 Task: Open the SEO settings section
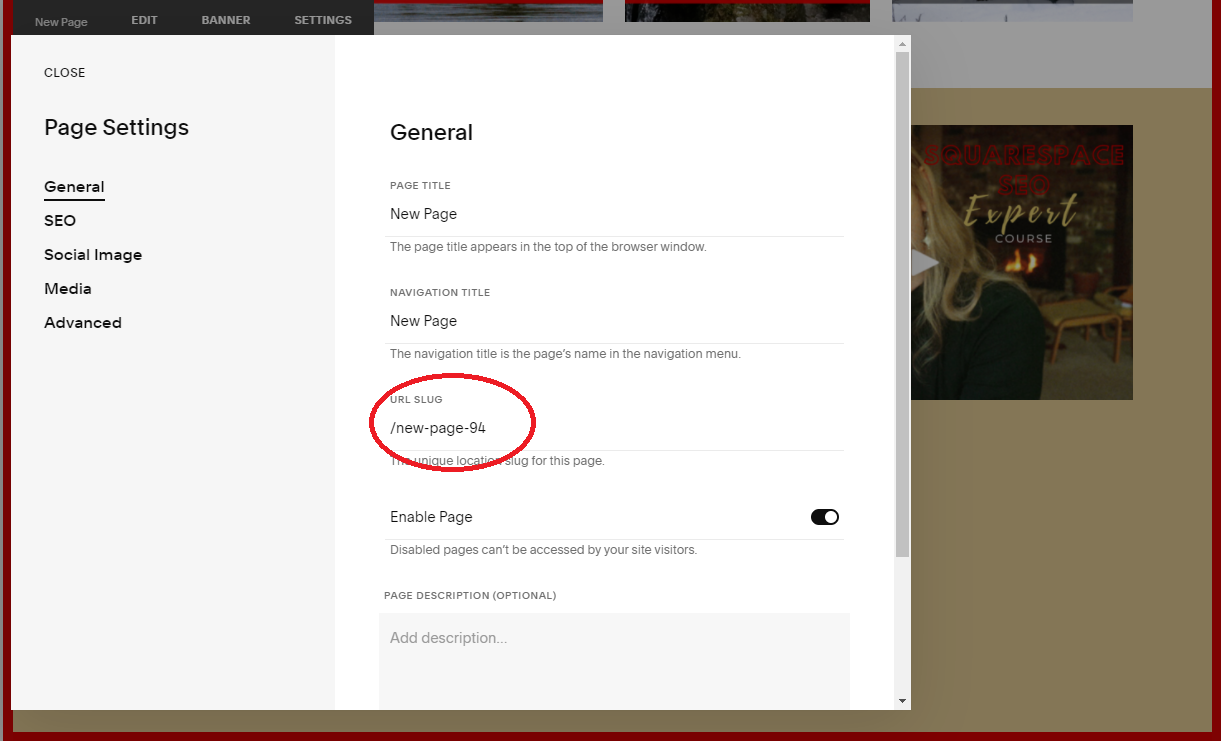tap(60, 221)
